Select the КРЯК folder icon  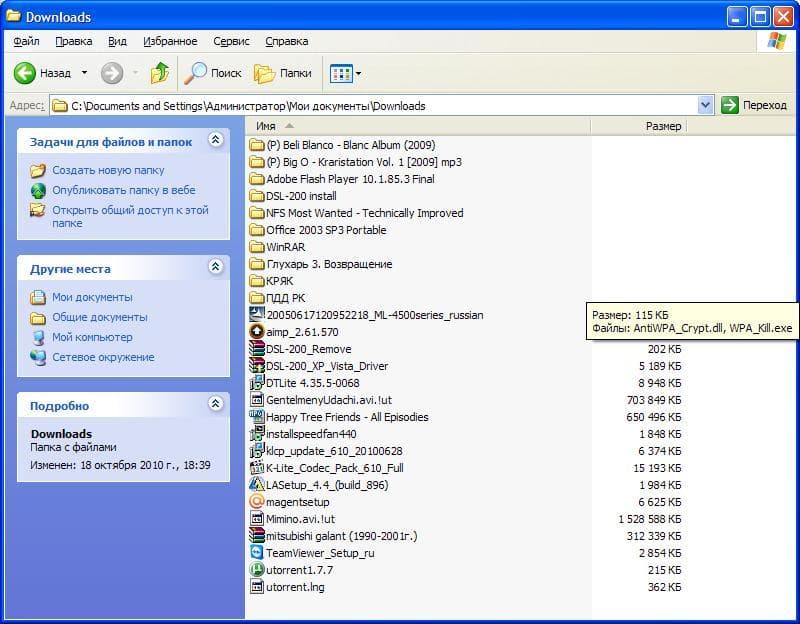(257, 281)
